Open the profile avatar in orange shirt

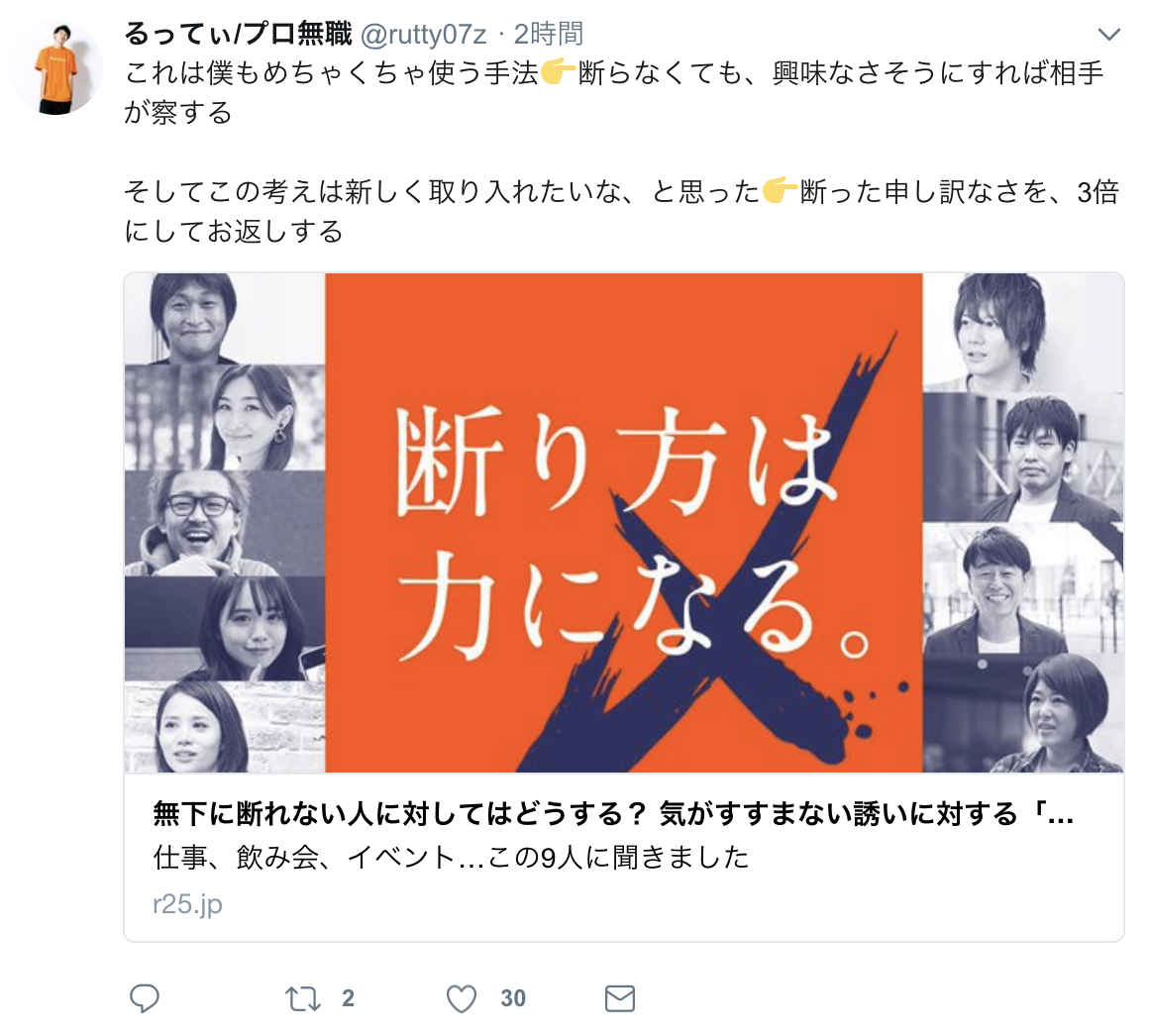[x=55, y=69]
